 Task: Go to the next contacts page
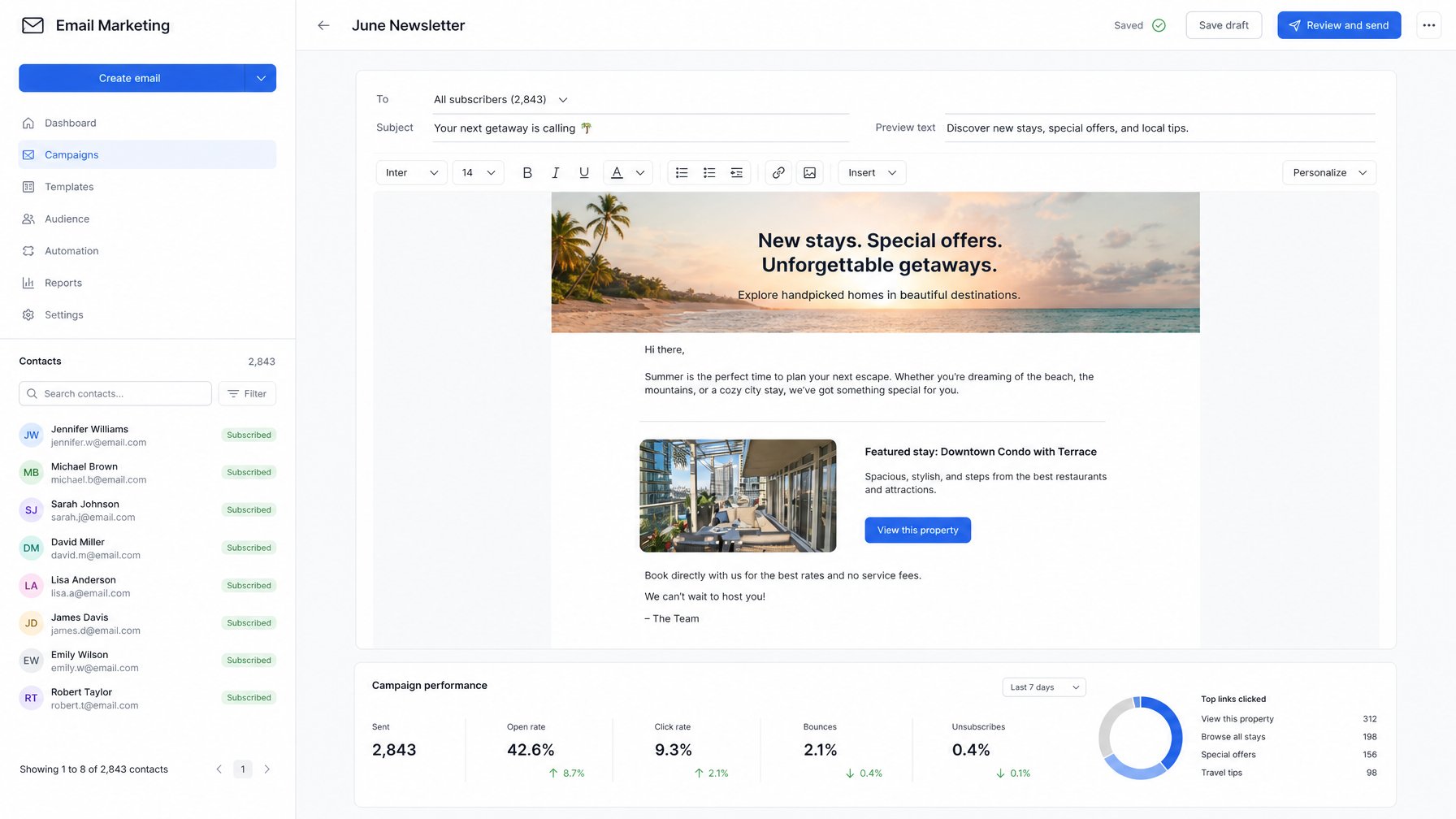pos(266,769)
